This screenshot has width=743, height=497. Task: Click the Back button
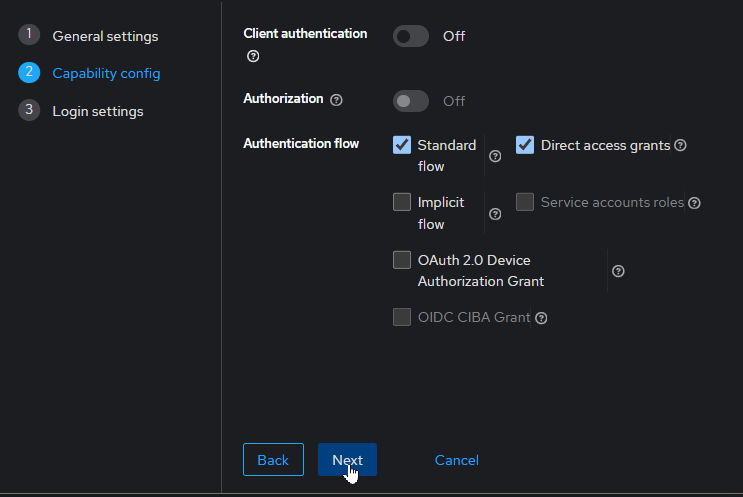(x=273, y=460)
